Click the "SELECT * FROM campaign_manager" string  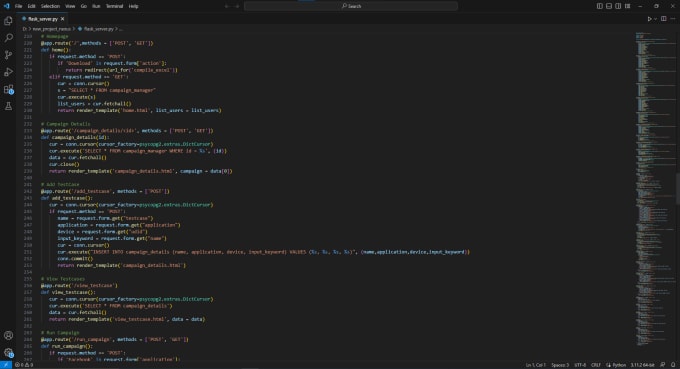pos(112,90)
